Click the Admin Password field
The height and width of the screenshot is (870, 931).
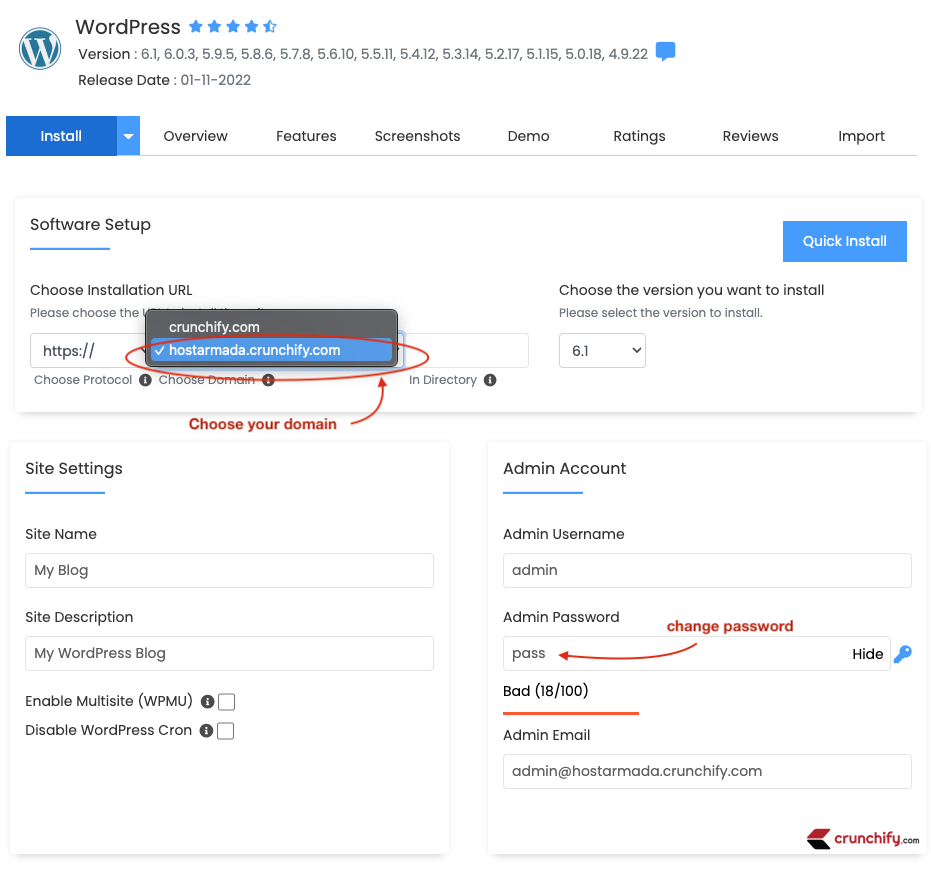696,654
